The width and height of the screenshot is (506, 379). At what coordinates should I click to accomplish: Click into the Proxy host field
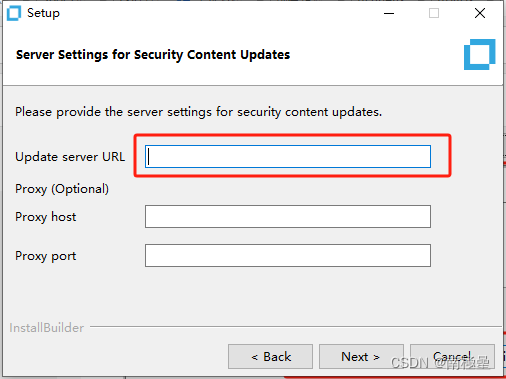click(288, 217)
